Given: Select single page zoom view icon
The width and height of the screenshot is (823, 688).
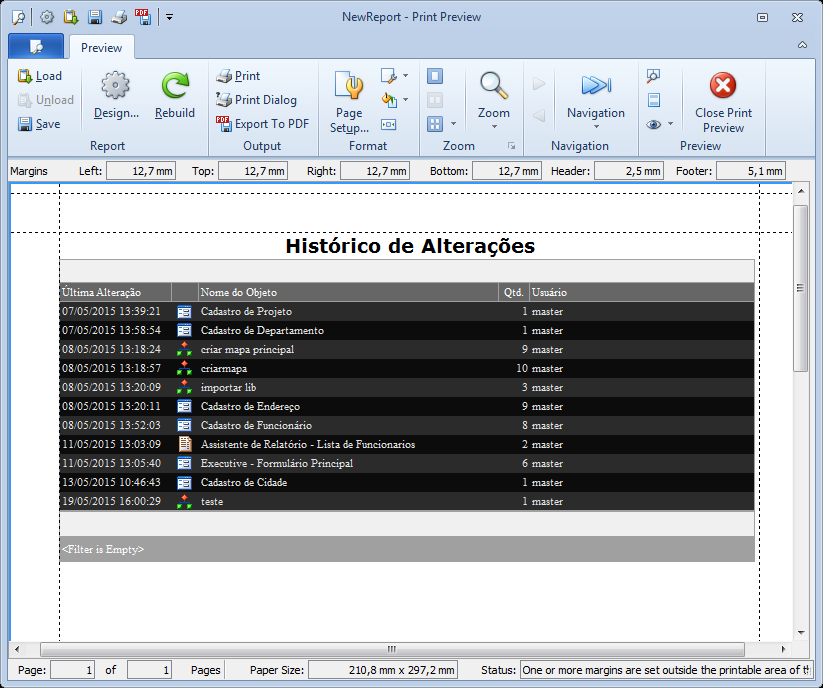Looking at the screenshot, I should [x=435, y=76].
